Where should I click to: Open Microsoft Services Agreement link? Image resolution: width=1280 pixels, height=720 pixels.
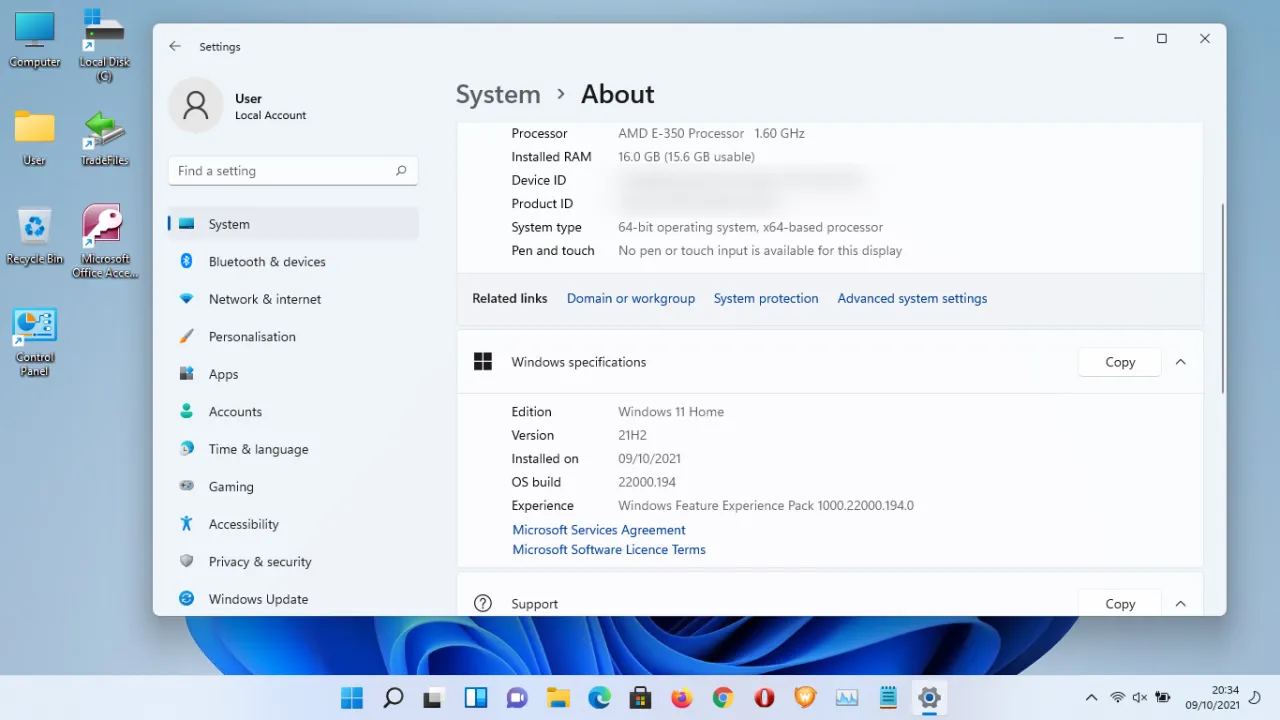tap(599, 530)
